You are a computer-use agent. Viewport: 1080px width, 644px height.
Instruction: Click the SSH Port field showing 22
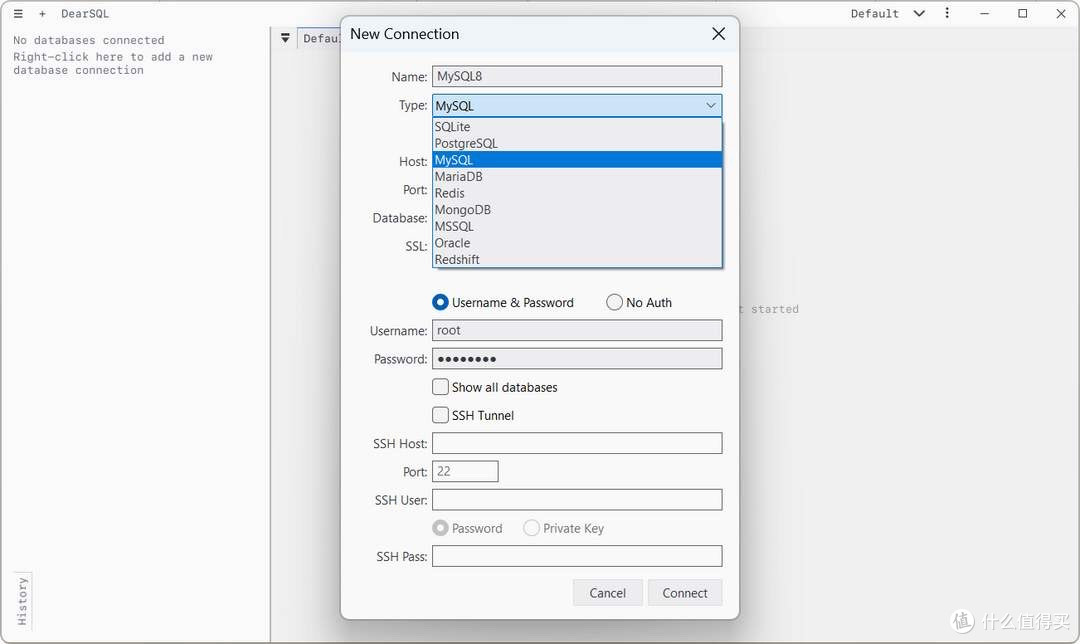pos(465,472)
